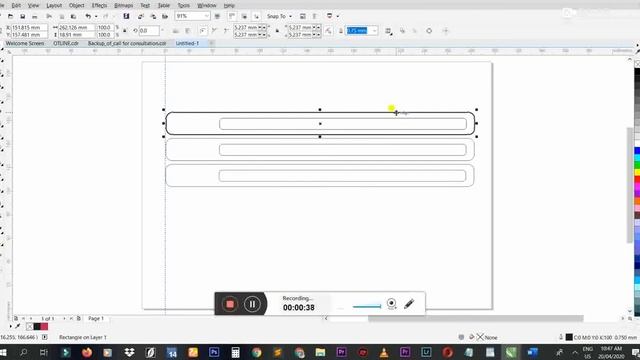Select the chamfered corner style button
Screen dimensions: 640x360
[x=226, y=31]
